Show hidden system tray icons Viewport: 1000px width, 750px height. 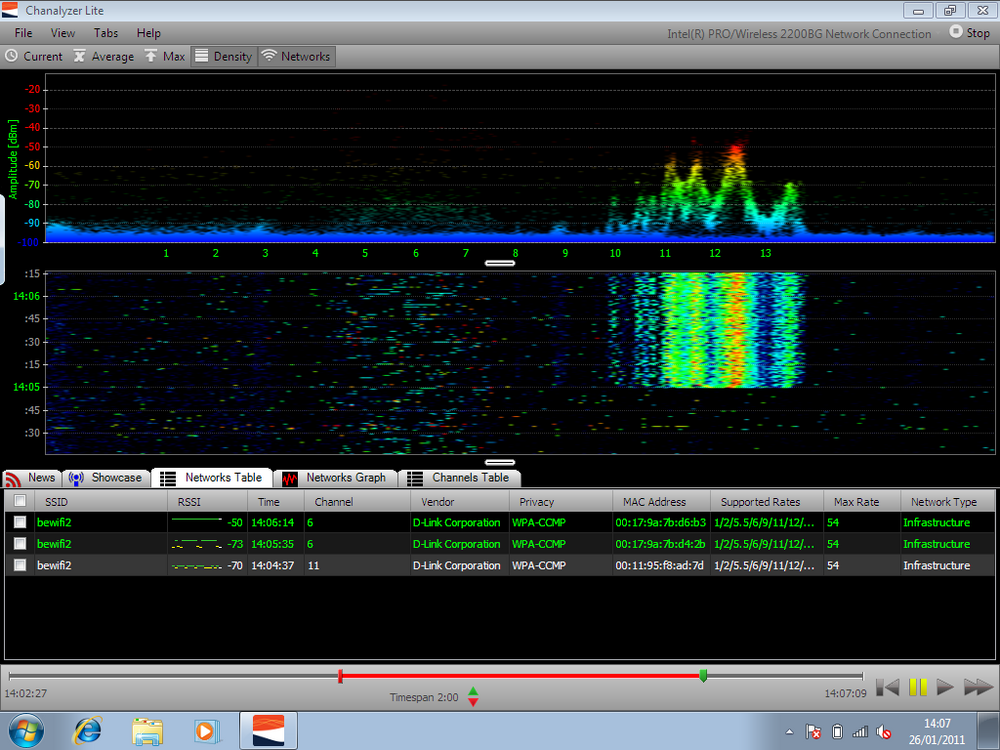pos(790,732)
